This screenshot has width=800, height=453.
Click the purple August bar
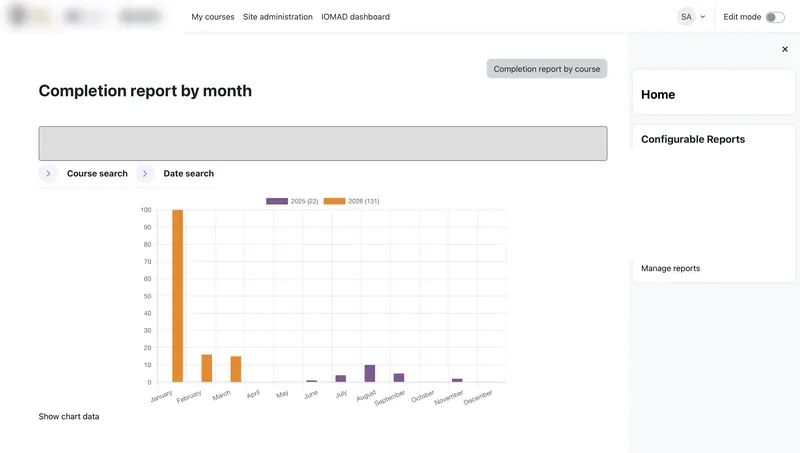tap(370, 373)
